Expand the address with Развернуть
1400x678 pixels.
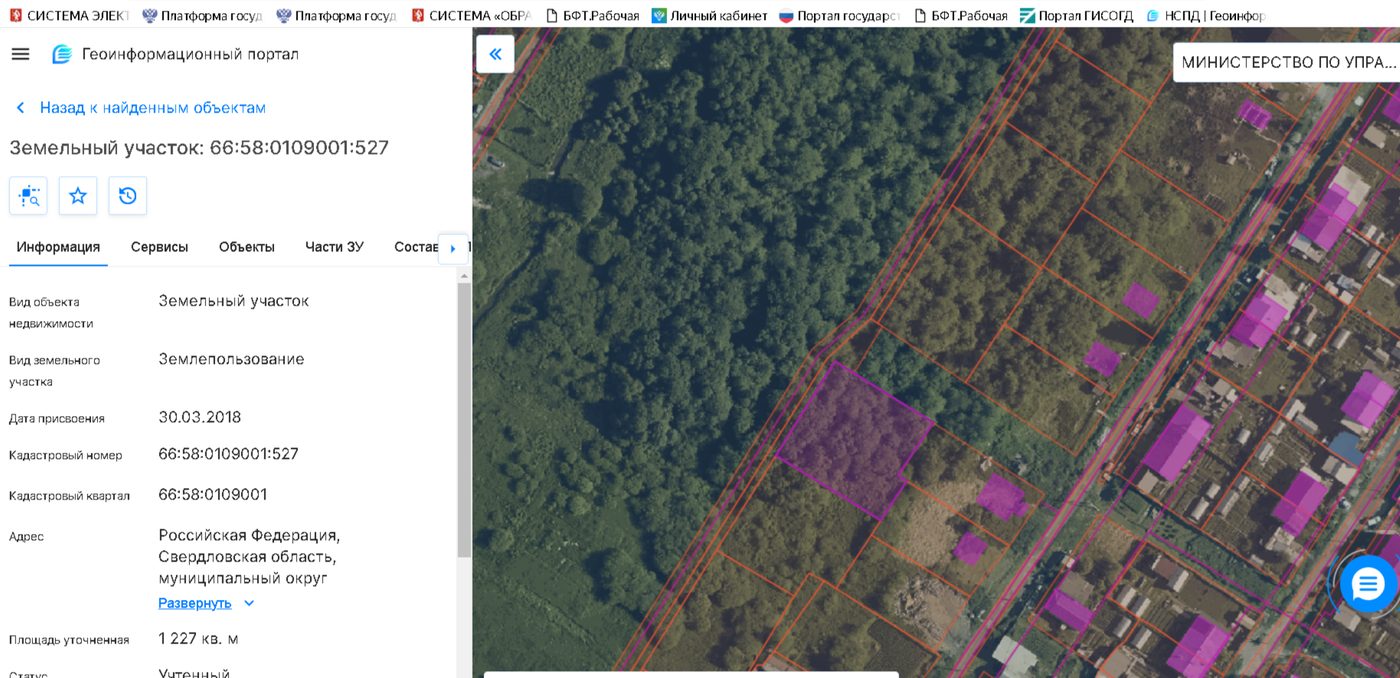click(195, 603)
